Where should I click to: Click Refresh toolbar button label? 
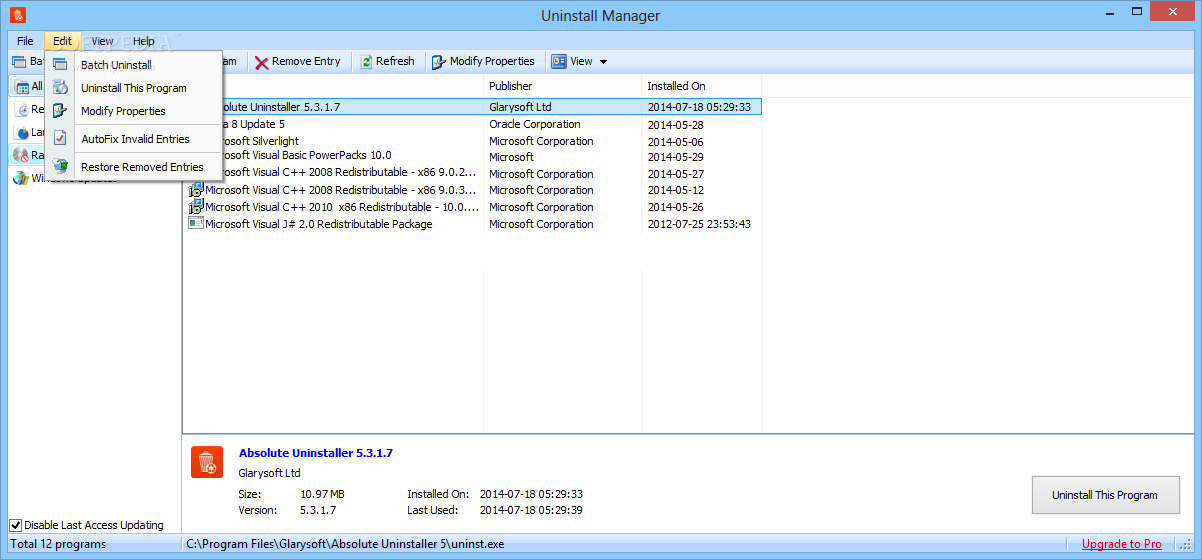point(395,61)
